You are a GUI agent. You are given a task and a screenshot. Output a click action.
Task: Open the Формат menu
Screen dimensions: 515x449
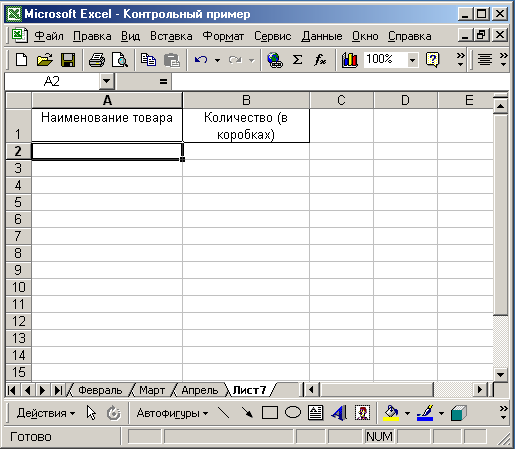[x=223, y=36]
